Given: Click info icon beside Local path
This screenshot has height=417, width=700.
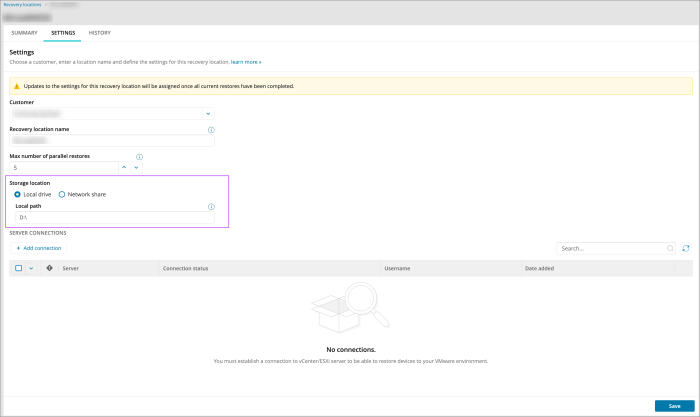Looking at the screenshot, I should pos(211,207).
